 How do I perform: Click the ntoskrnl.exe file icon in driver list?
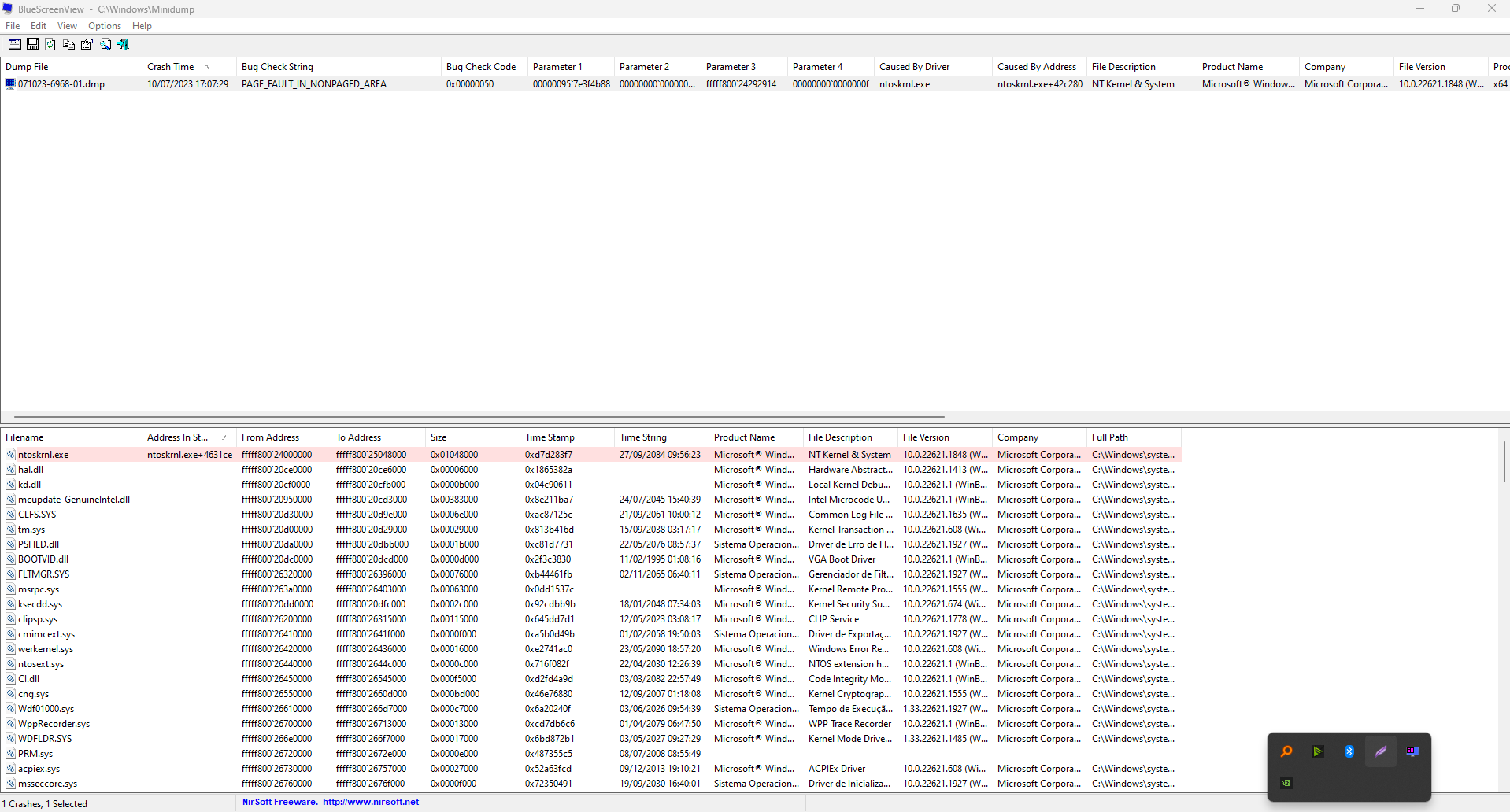11,455
